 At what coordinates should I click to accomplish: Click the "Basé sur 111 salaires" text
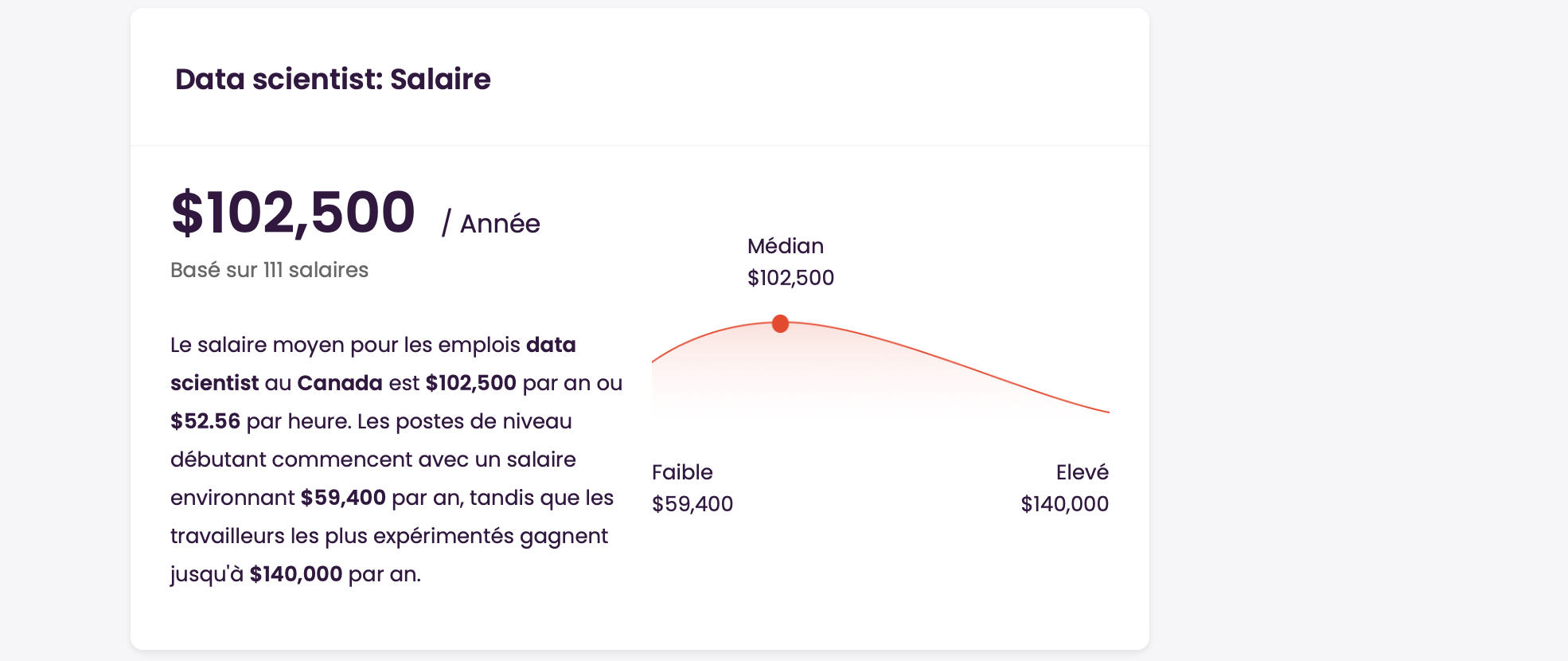(269, 270)
